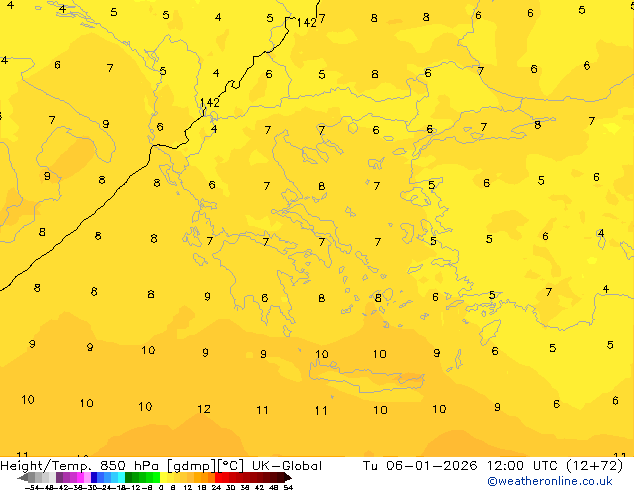The image size is (634, 490).
Task: Select the bright red legend color band
Action: tap(218, 477)
